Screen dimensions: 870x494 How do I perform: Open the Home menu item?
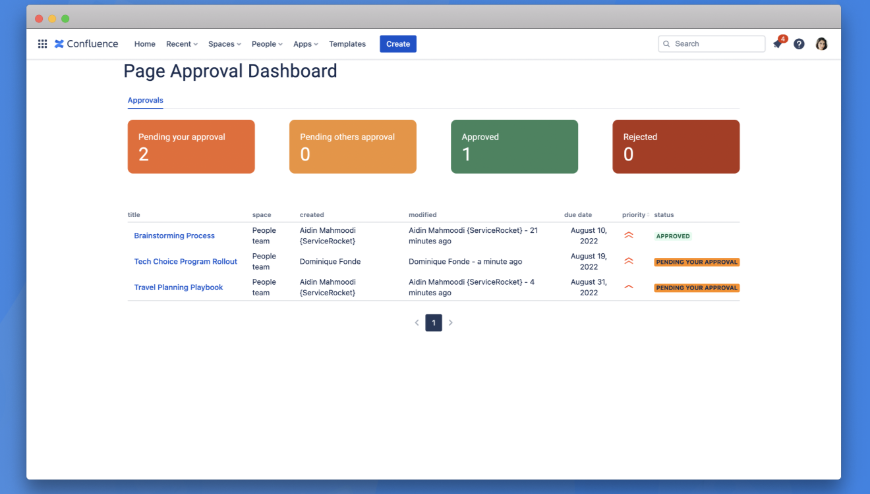point(145,44)
